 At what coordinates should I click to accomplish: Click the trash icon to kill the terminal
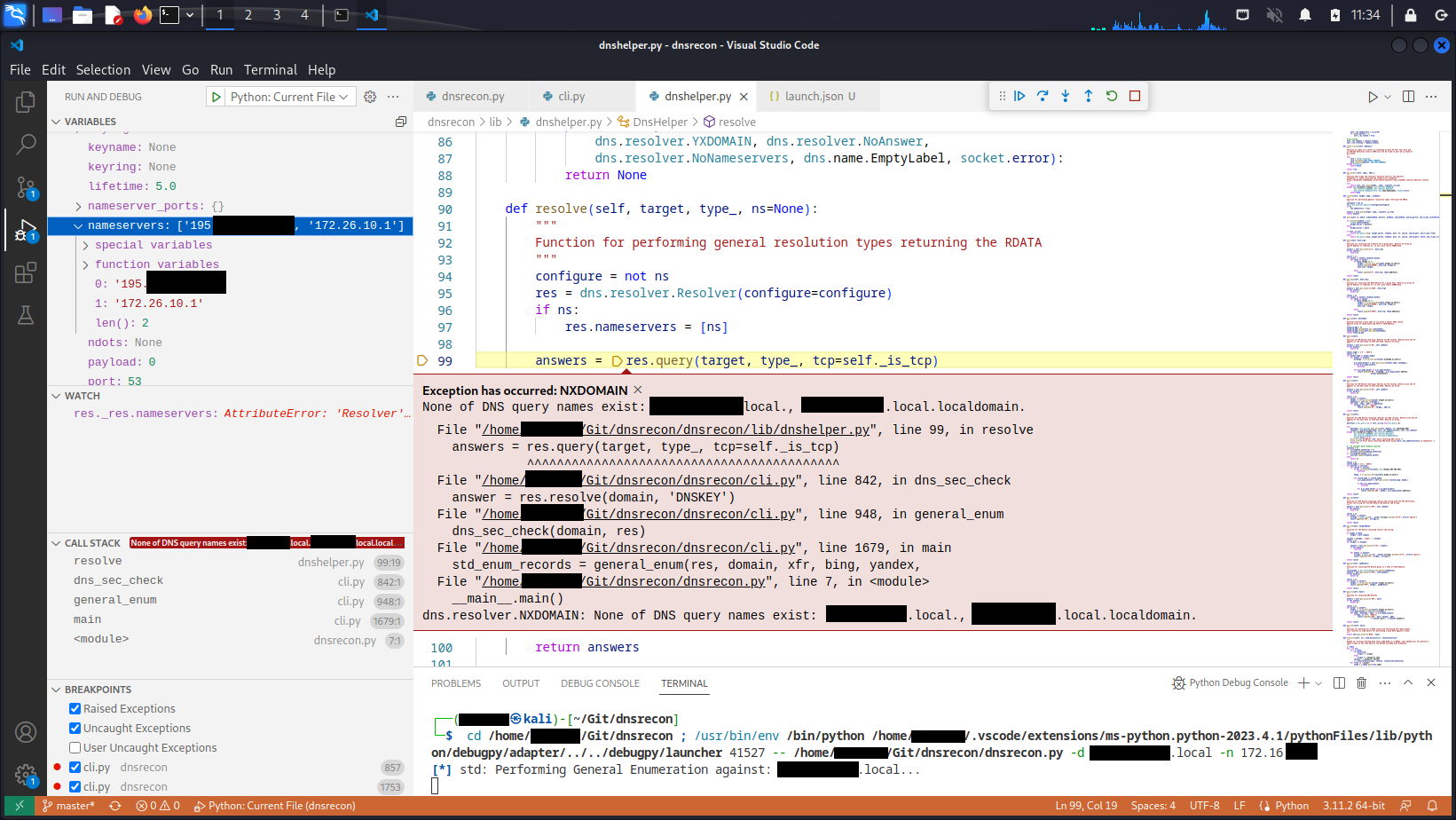pos(1362,682)
